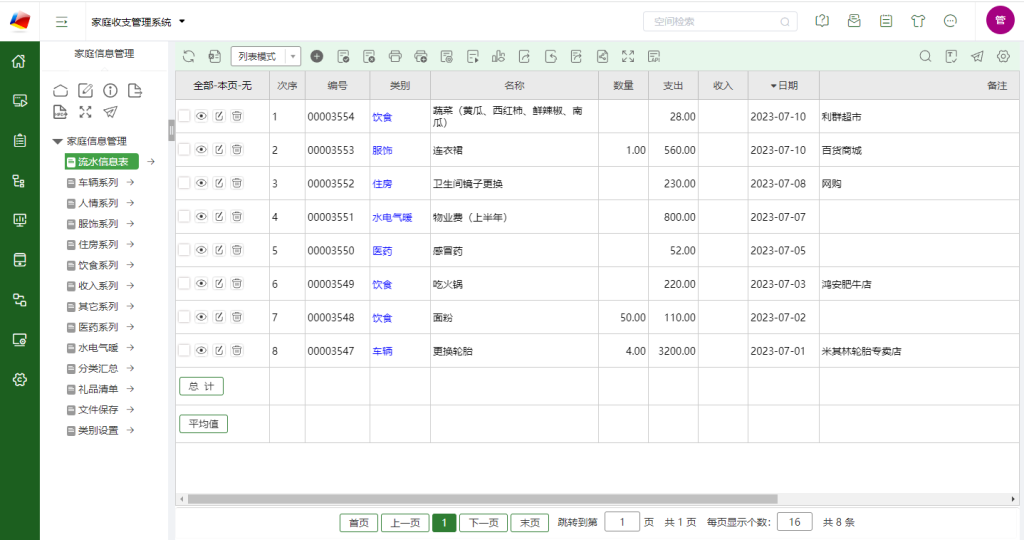Edit the row 00003553 连衣裙 with pencil icon
This screenshot has height=540, width=1024.
[219, 150]
